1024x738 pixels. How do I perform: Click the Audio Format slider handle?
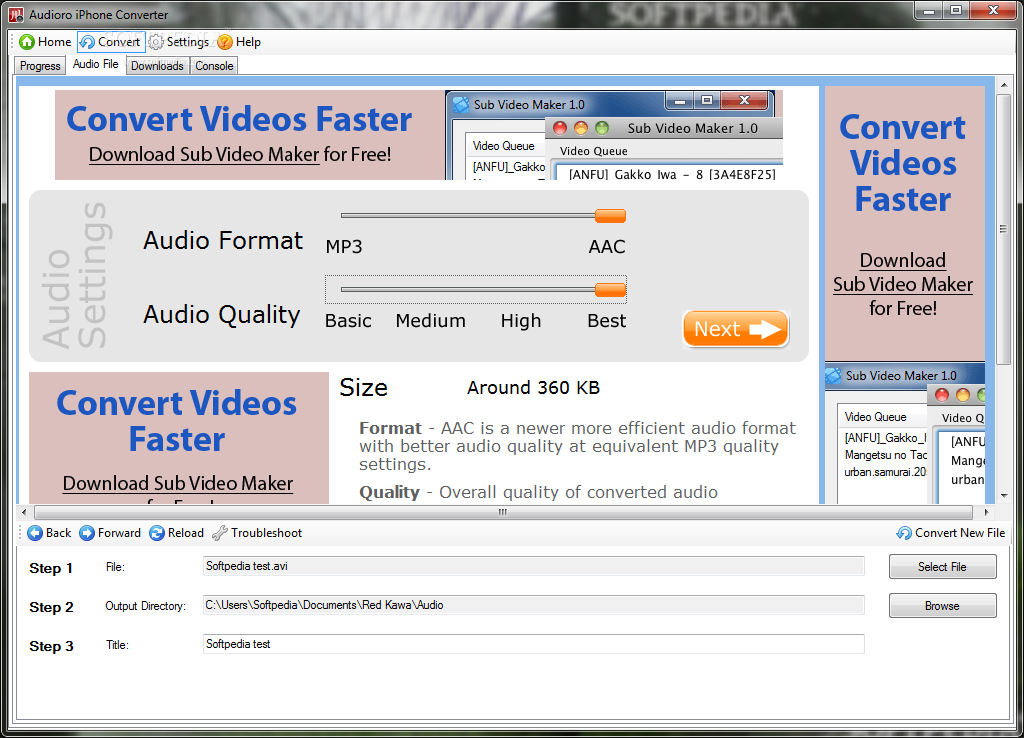tap(611, 216)
